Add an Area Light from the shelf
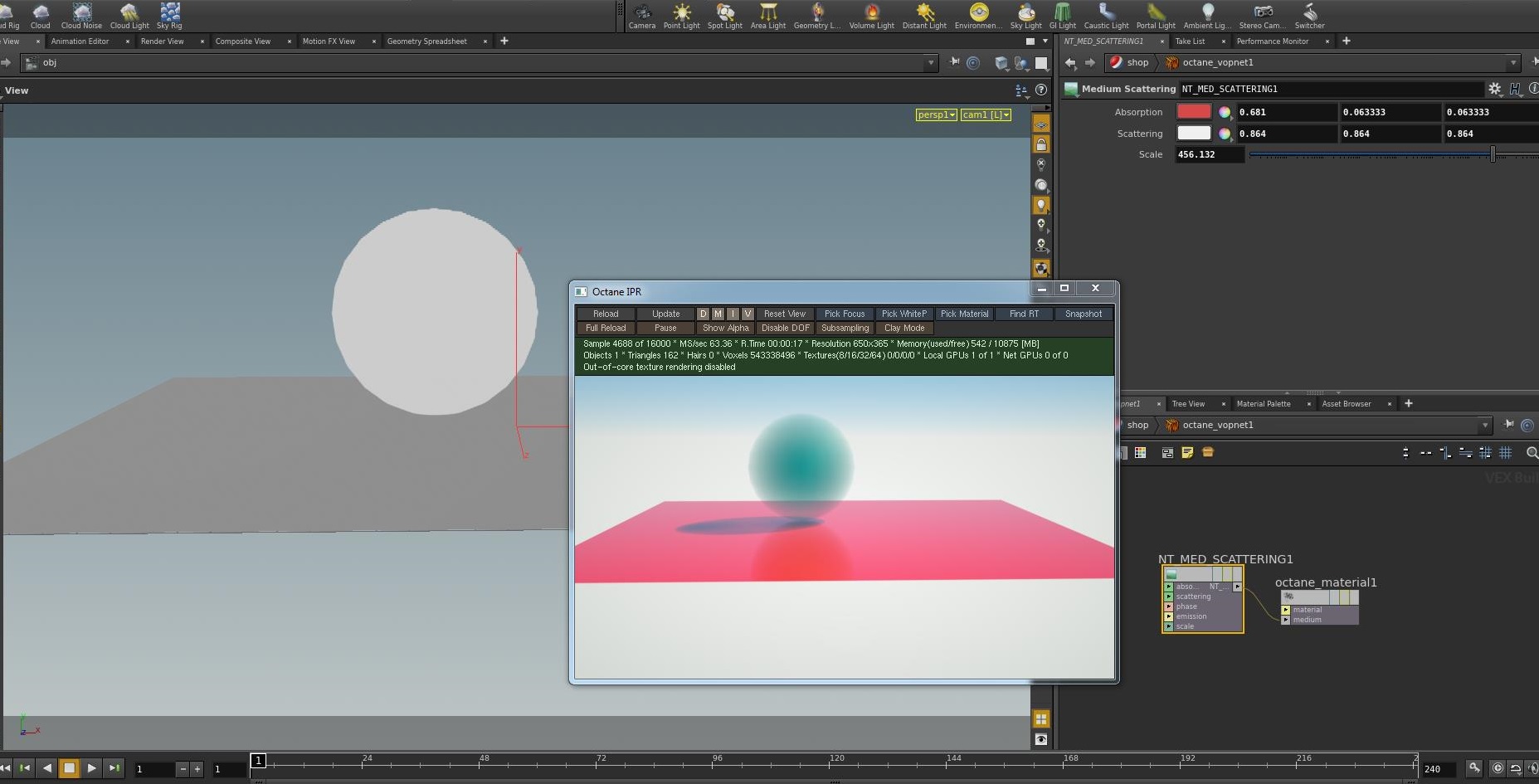Screen dimensions: 1539x784 point(767,15)
